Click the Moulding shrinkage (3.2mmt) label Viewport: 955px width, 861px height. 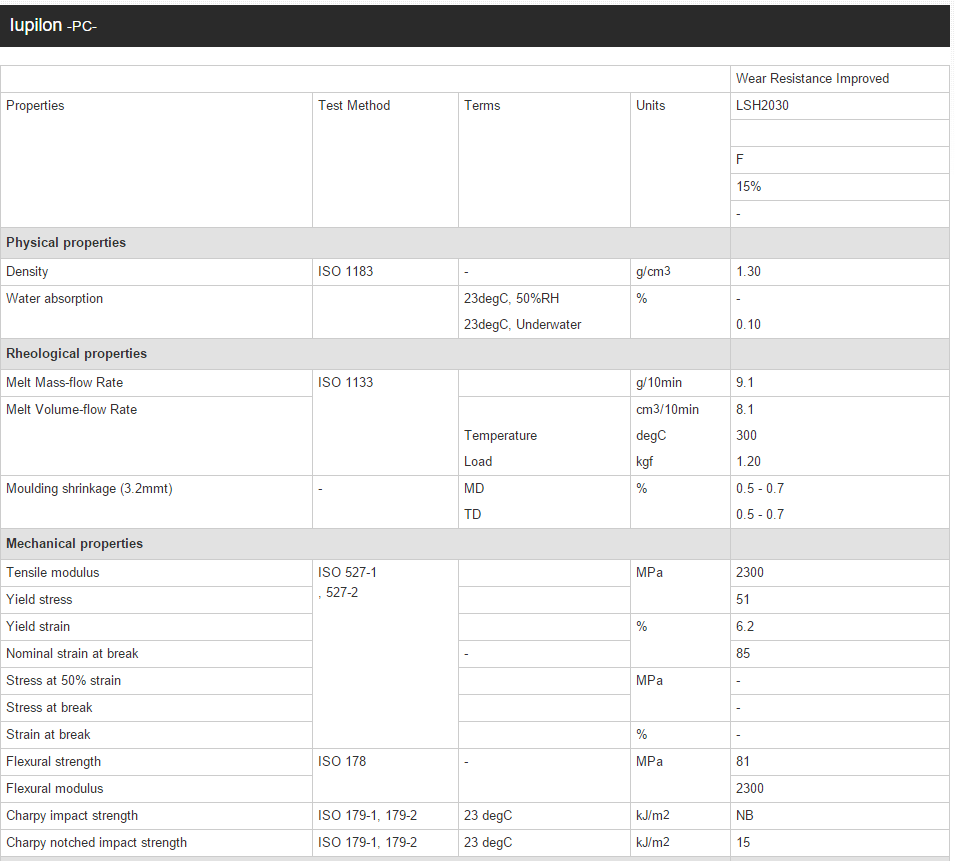89,488
